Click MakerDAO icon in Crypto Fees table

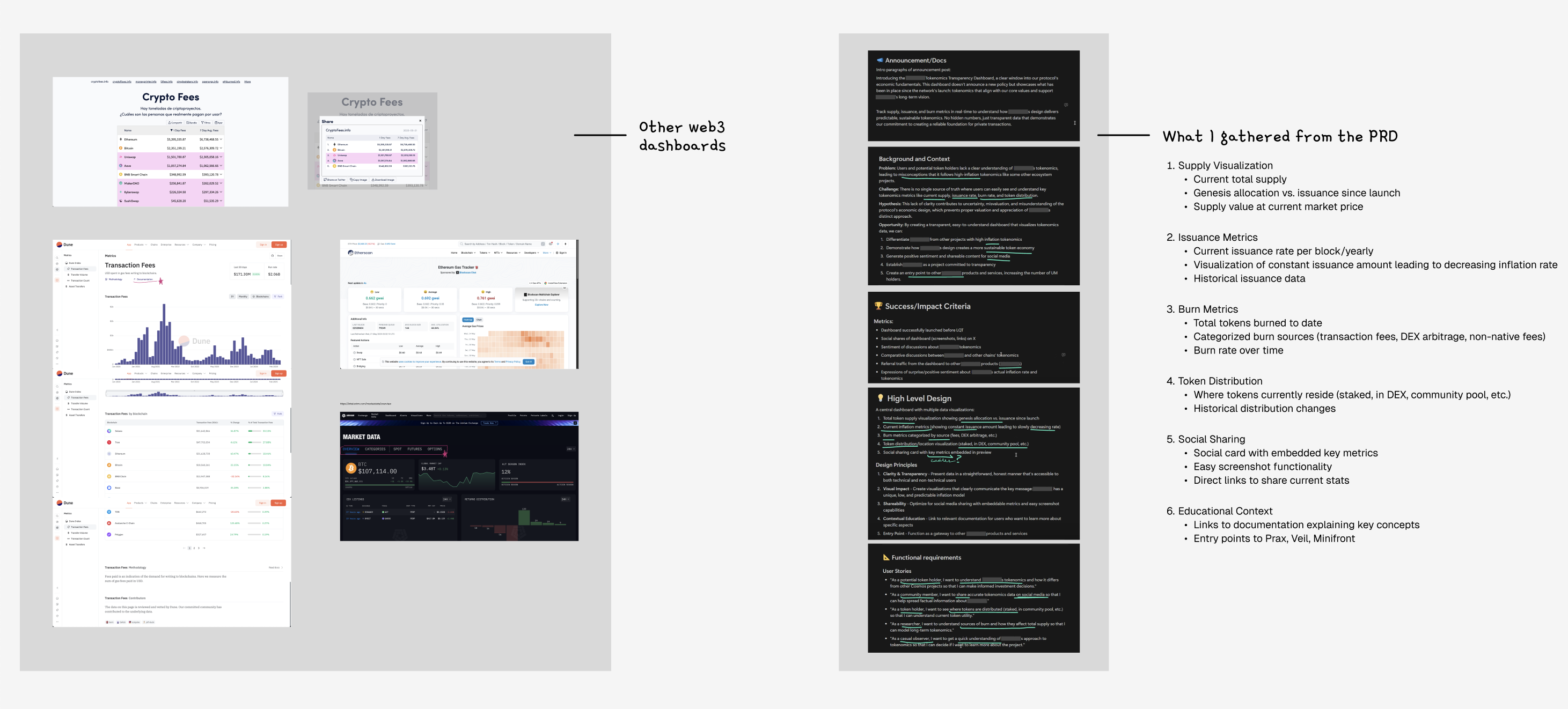(x=121, y=183)
